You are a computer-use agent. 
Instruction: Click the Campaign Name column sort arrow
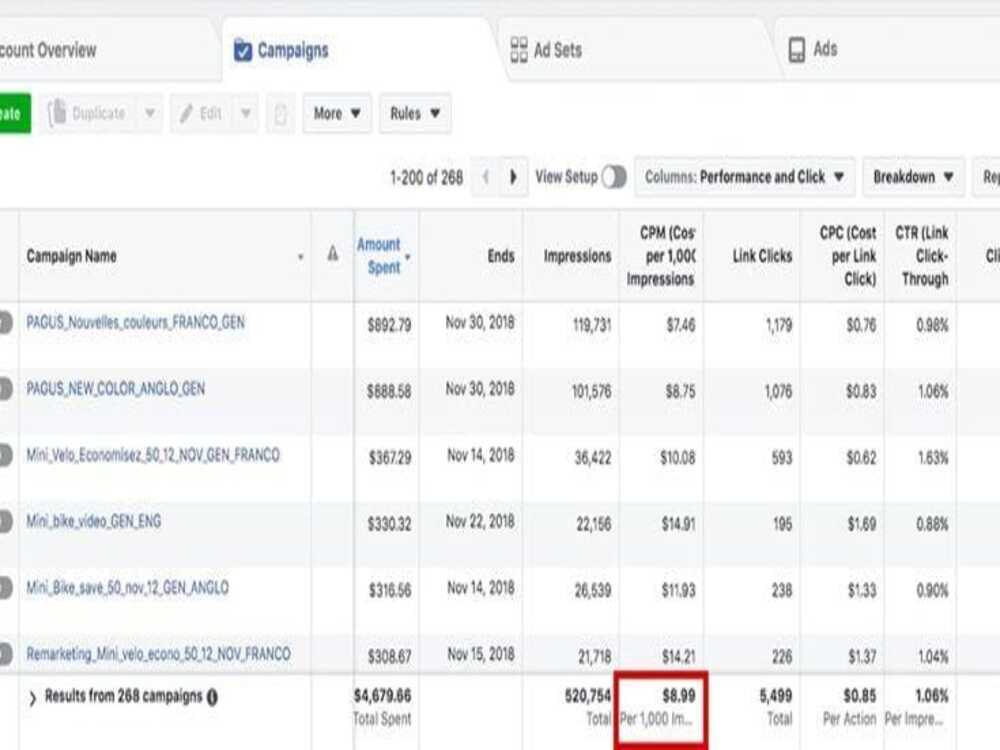coord(300,257)
